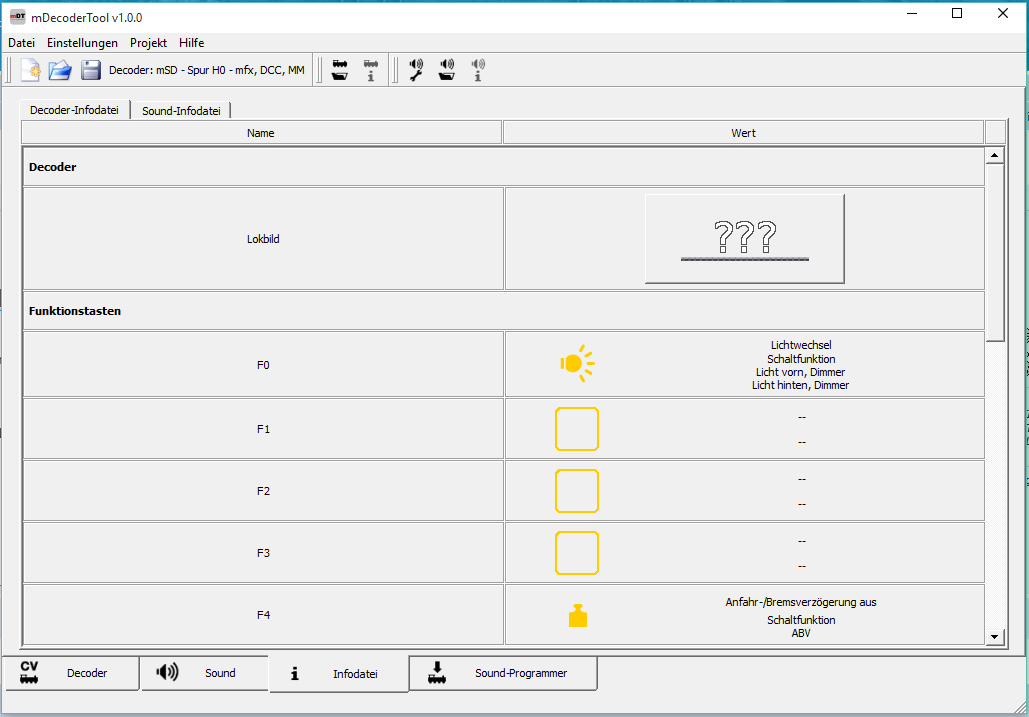Open the Hilfe menu
Screen dimensions: 1029x717
[x=192, y=43]
